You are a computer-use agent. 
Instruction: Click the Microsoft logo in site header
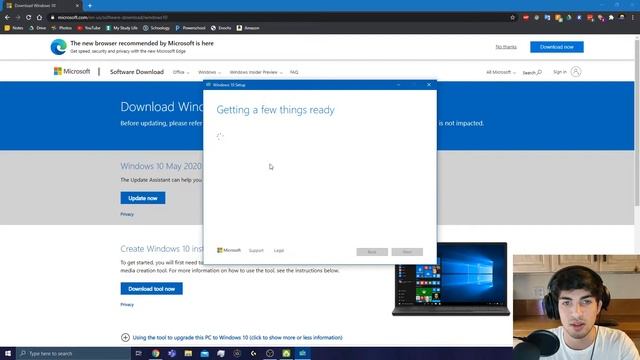pyautogui.click(x=72, y=71)
